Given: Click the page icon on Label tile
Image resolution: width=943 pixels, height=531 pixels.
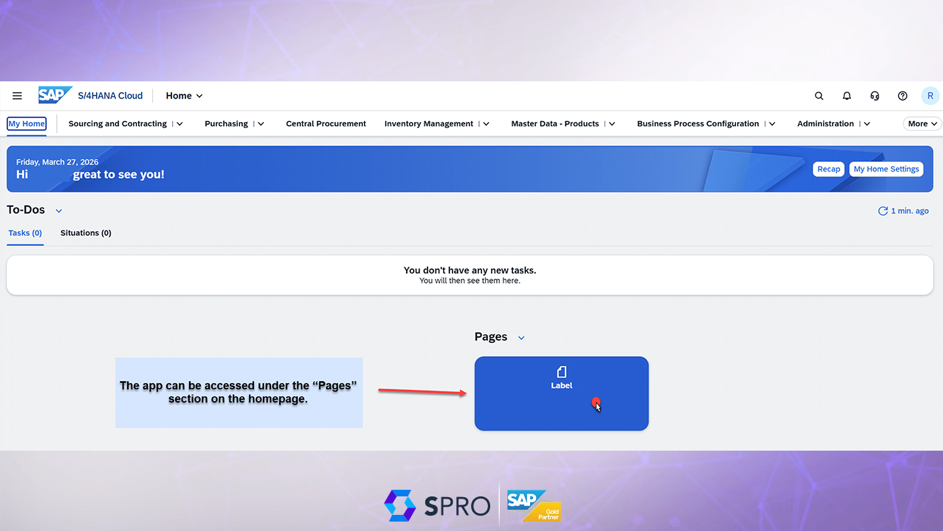Looking at the screenshot, I should click(x=561, y=372).
